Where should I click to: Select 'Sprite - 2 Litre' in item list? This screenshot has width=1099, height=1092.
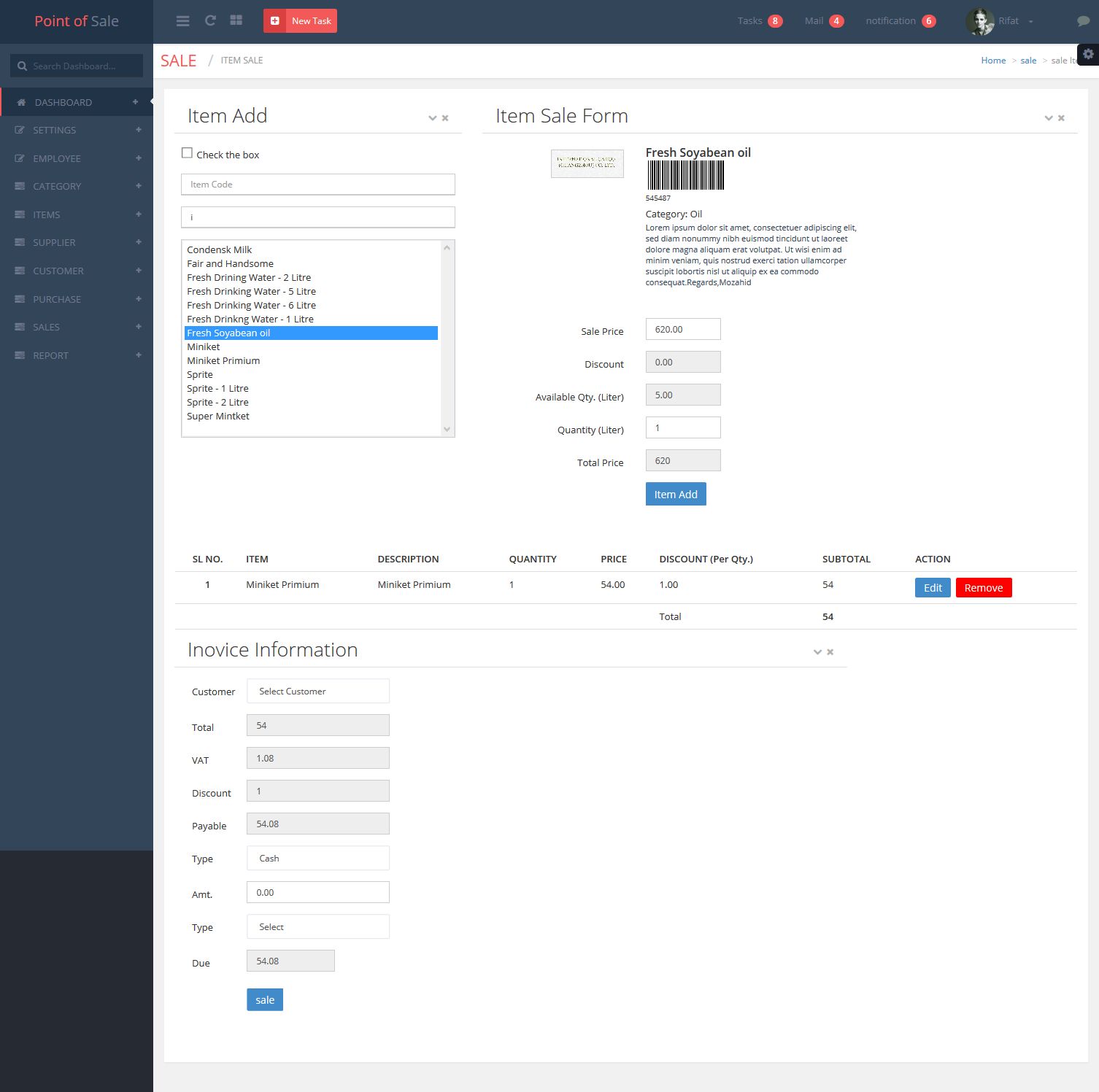[217, 403]
